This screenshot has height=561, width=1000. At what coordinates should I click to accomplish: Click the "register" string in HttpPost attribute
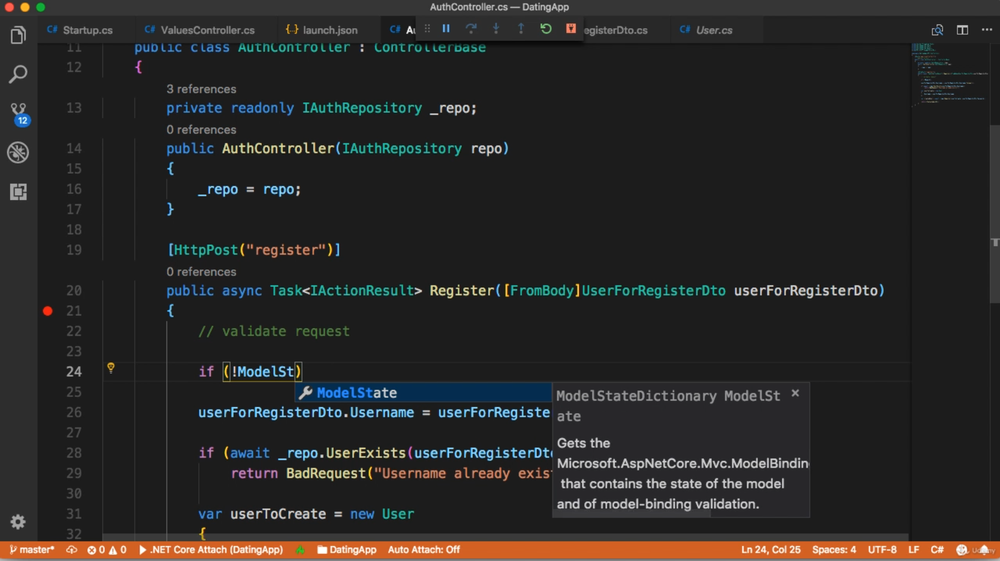(286, 250)
